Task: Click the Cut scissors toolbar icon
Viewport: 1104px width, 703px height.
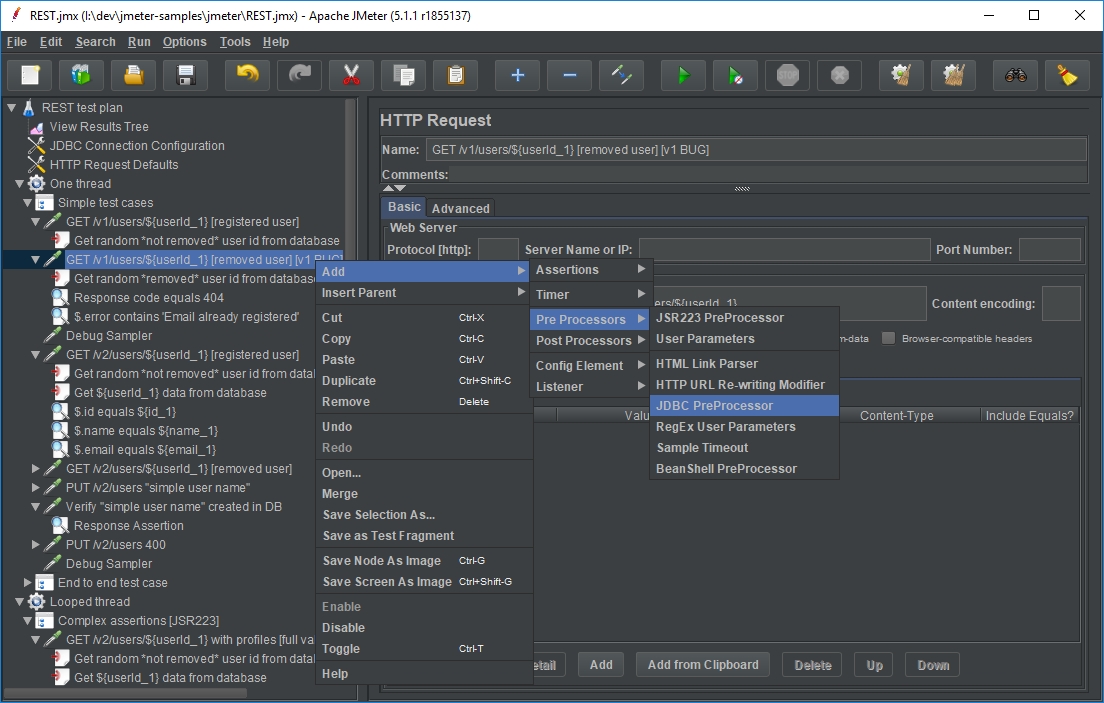Action: pos(351,75)
